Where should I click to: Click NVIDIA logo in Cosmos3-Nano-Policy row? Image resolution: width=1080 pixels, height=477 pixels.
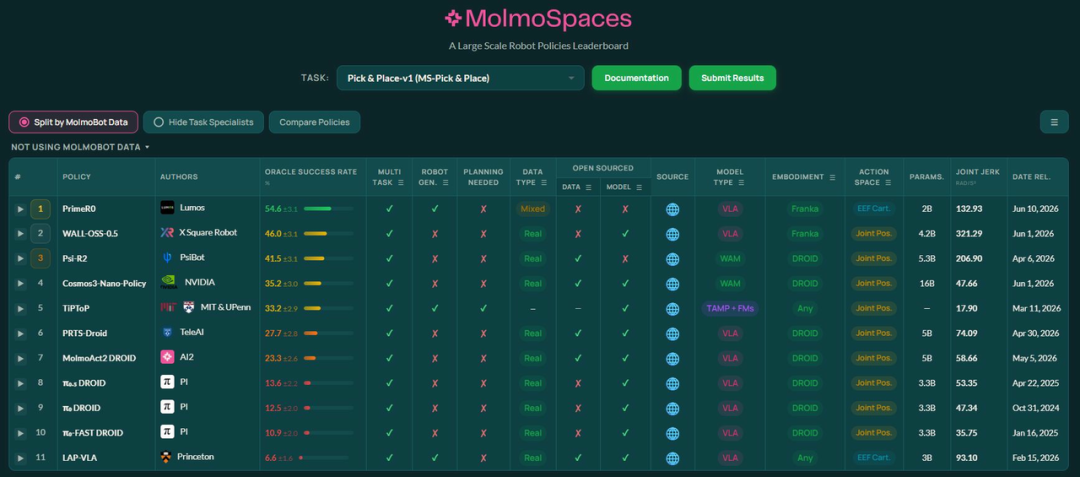click(169, 283)
